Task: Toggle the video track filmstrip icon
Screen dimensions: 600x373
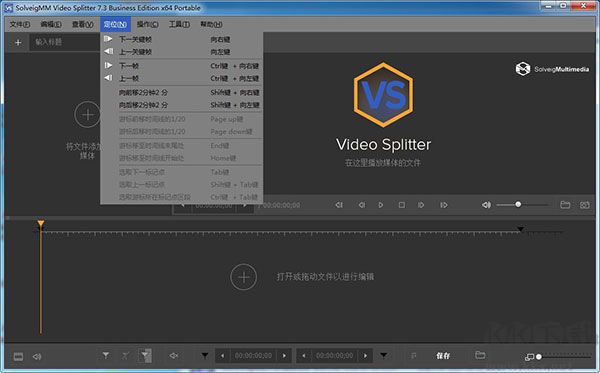Action: (18, 357)
